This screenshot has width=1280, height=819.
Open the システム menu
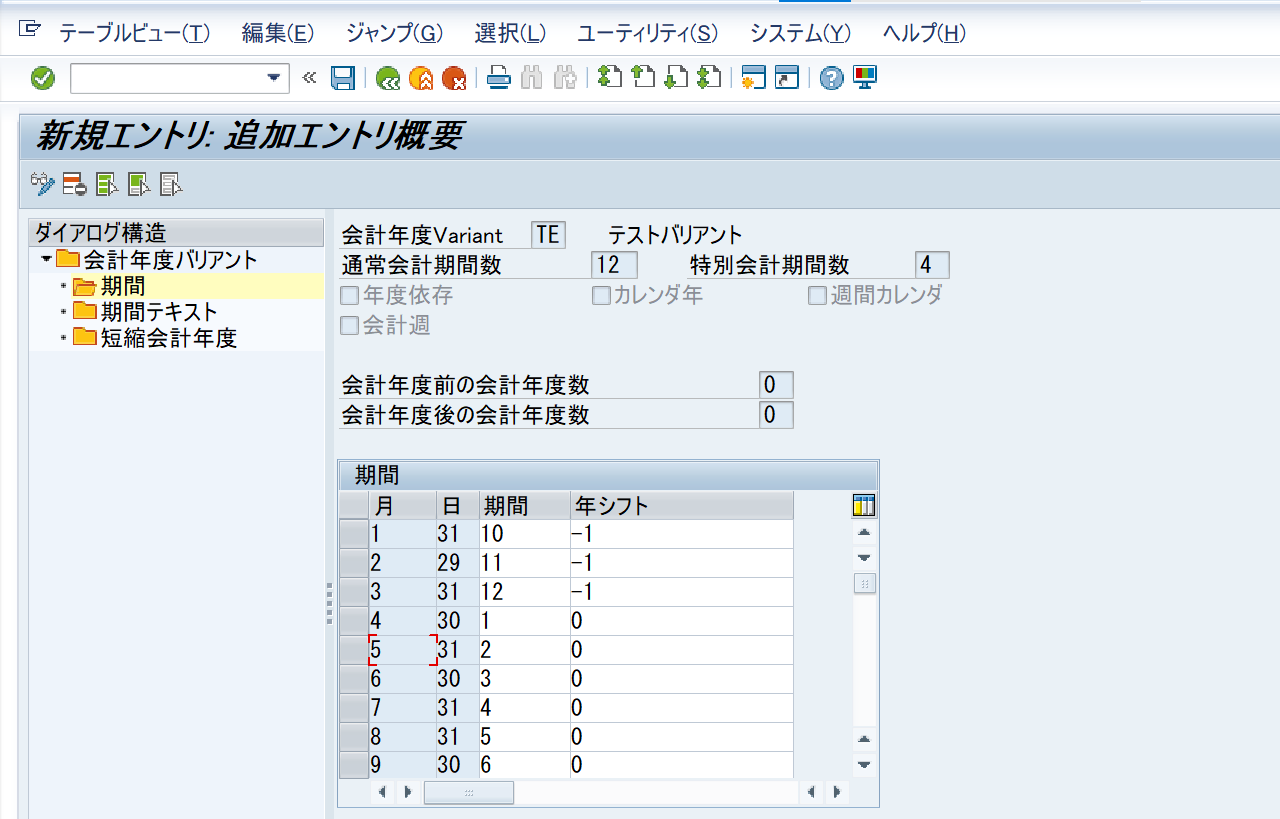pos(799,33)
